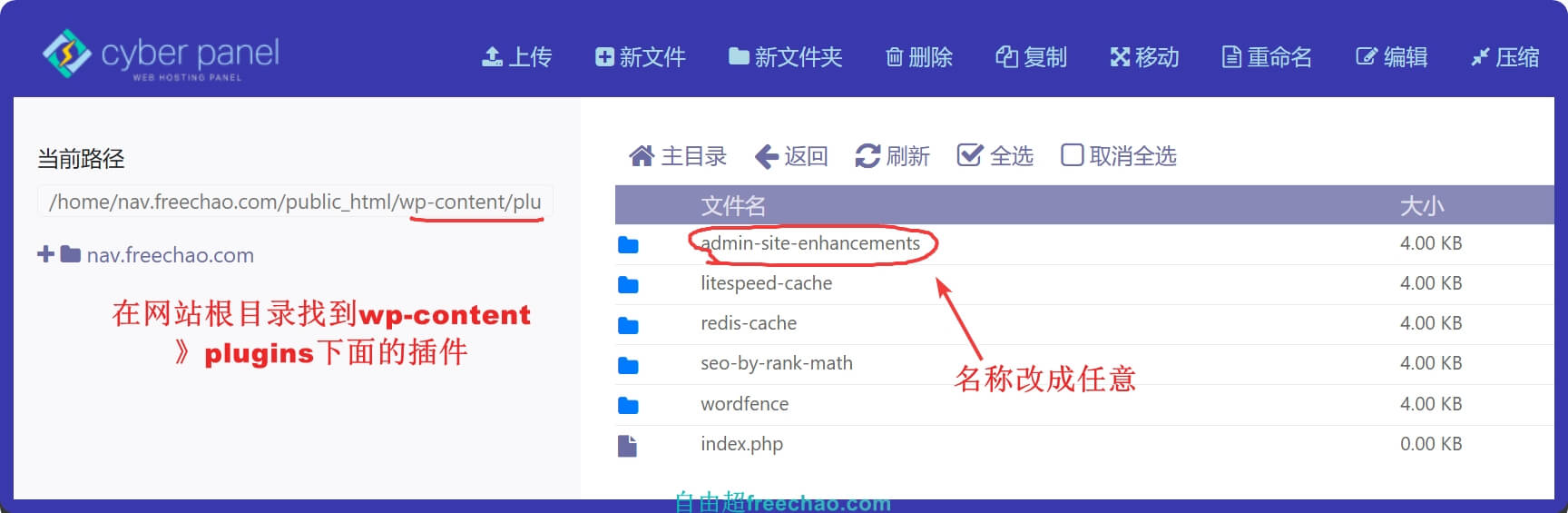This screenshot has height=513, width=1568.
Task: Click the litespeed-cache folder icon
Action: [628, 284]
